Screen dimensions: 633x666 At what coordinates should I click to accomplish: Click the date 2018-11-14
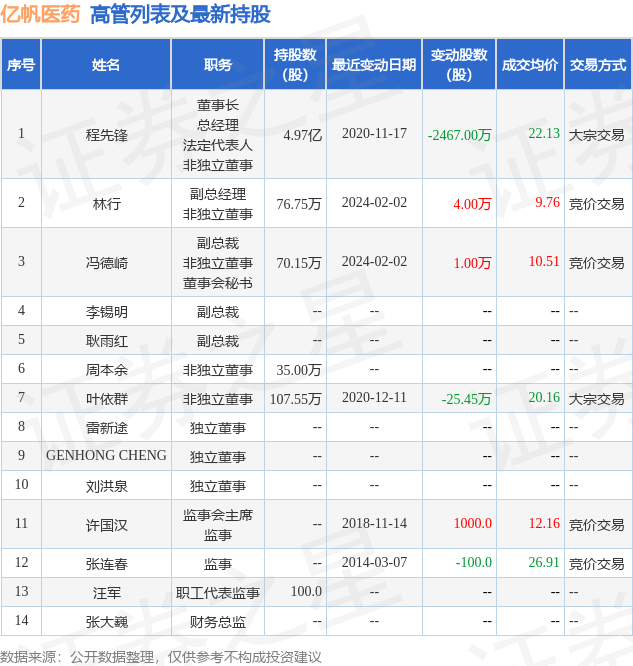[x=374, y=523]
